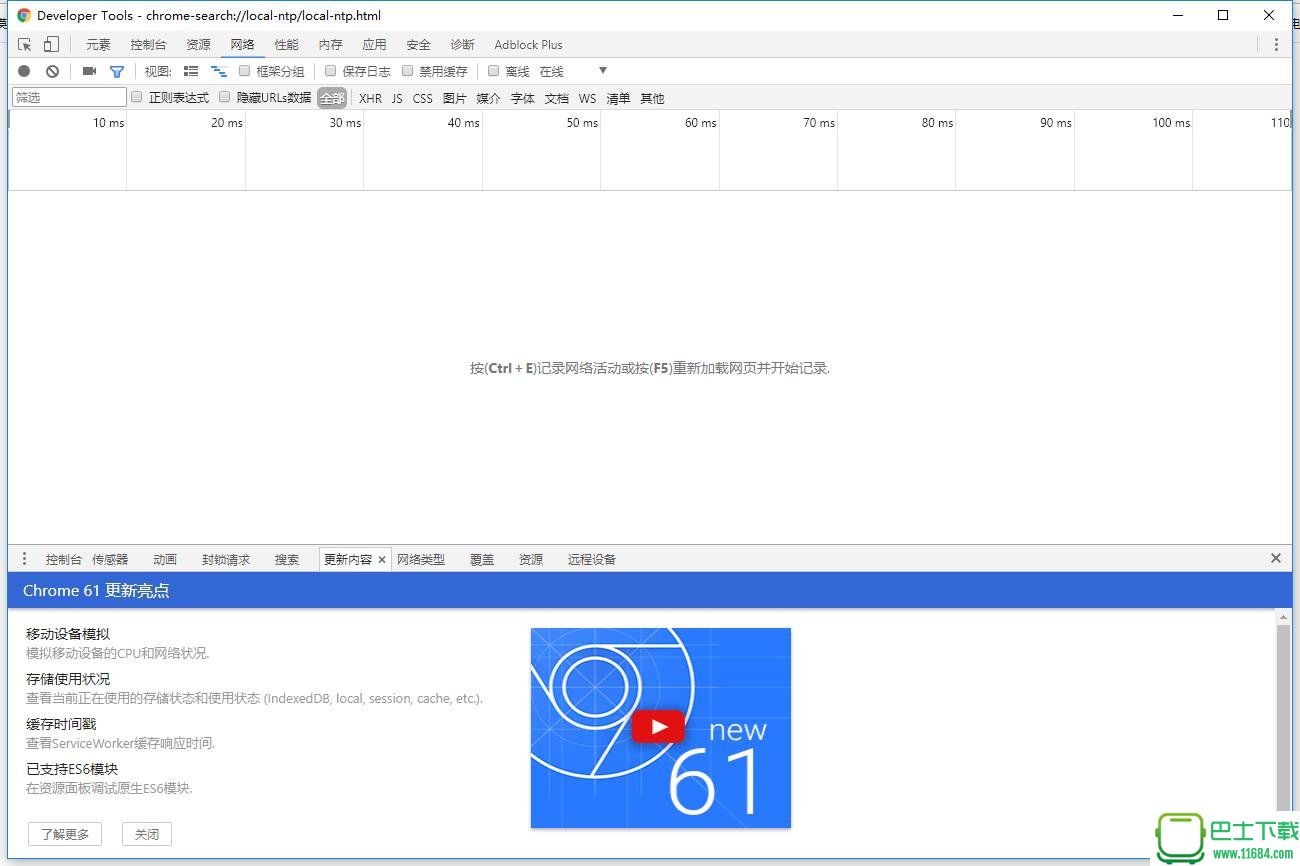
Task: Close the 更新内容 drawer tab
Action: pyautogui.click(x=382, y=560)
